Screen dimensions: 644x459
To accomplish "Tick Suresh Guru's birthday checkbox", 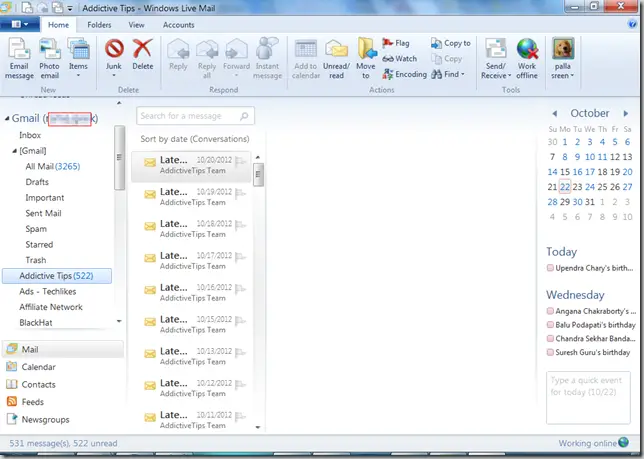I will click(x=550, y=353).
